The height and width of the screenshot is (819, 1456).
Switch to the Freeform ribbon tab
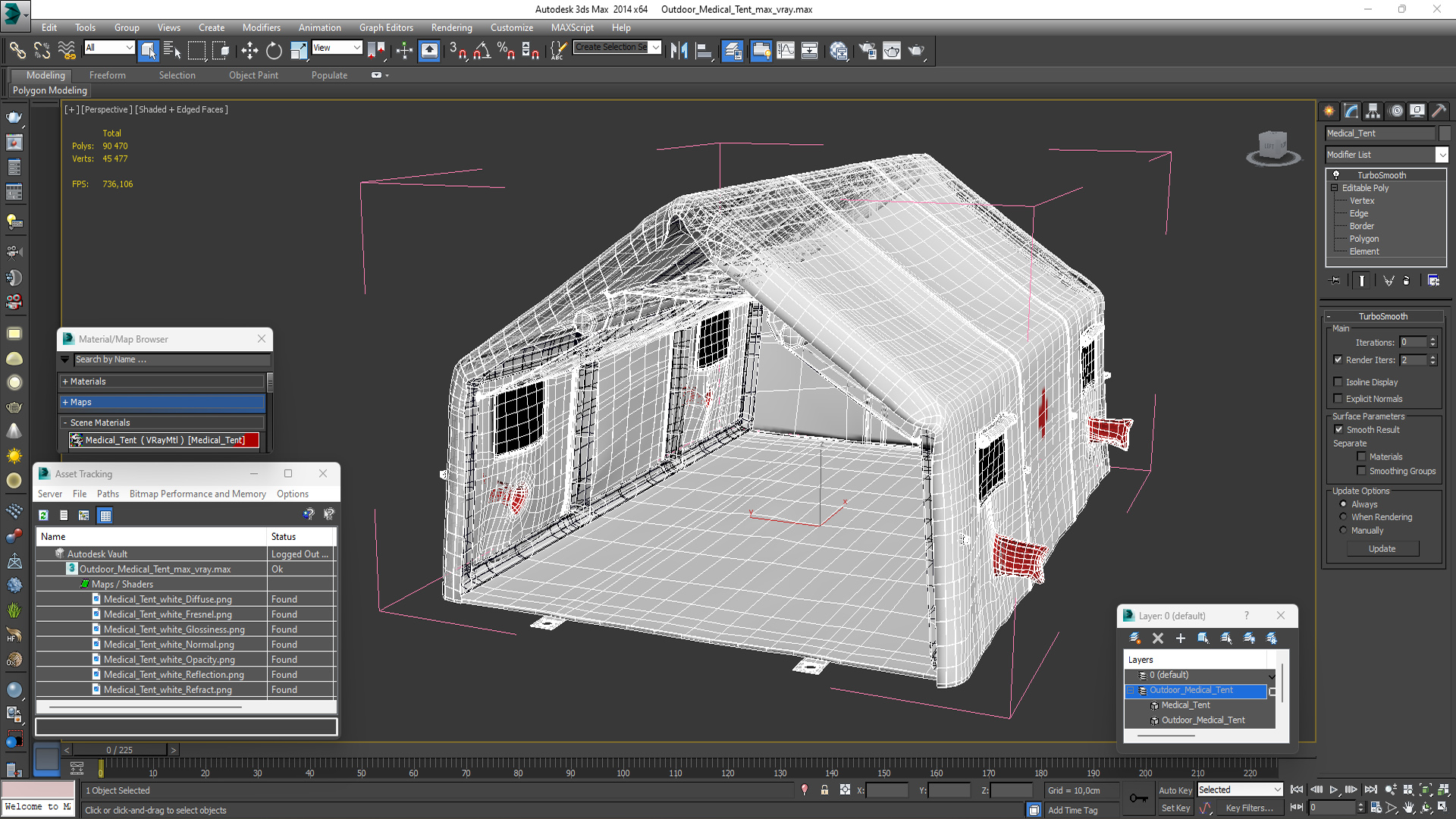tap(108, 76)
